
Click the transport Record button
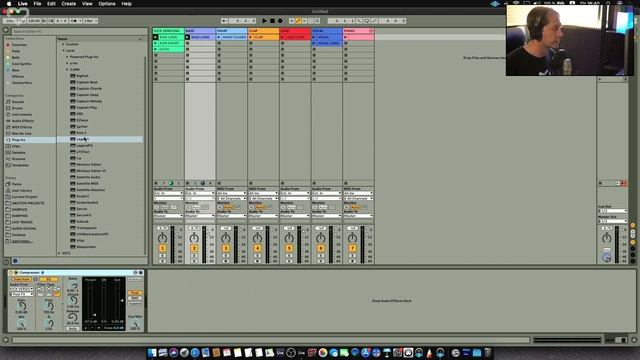(280, 21)
